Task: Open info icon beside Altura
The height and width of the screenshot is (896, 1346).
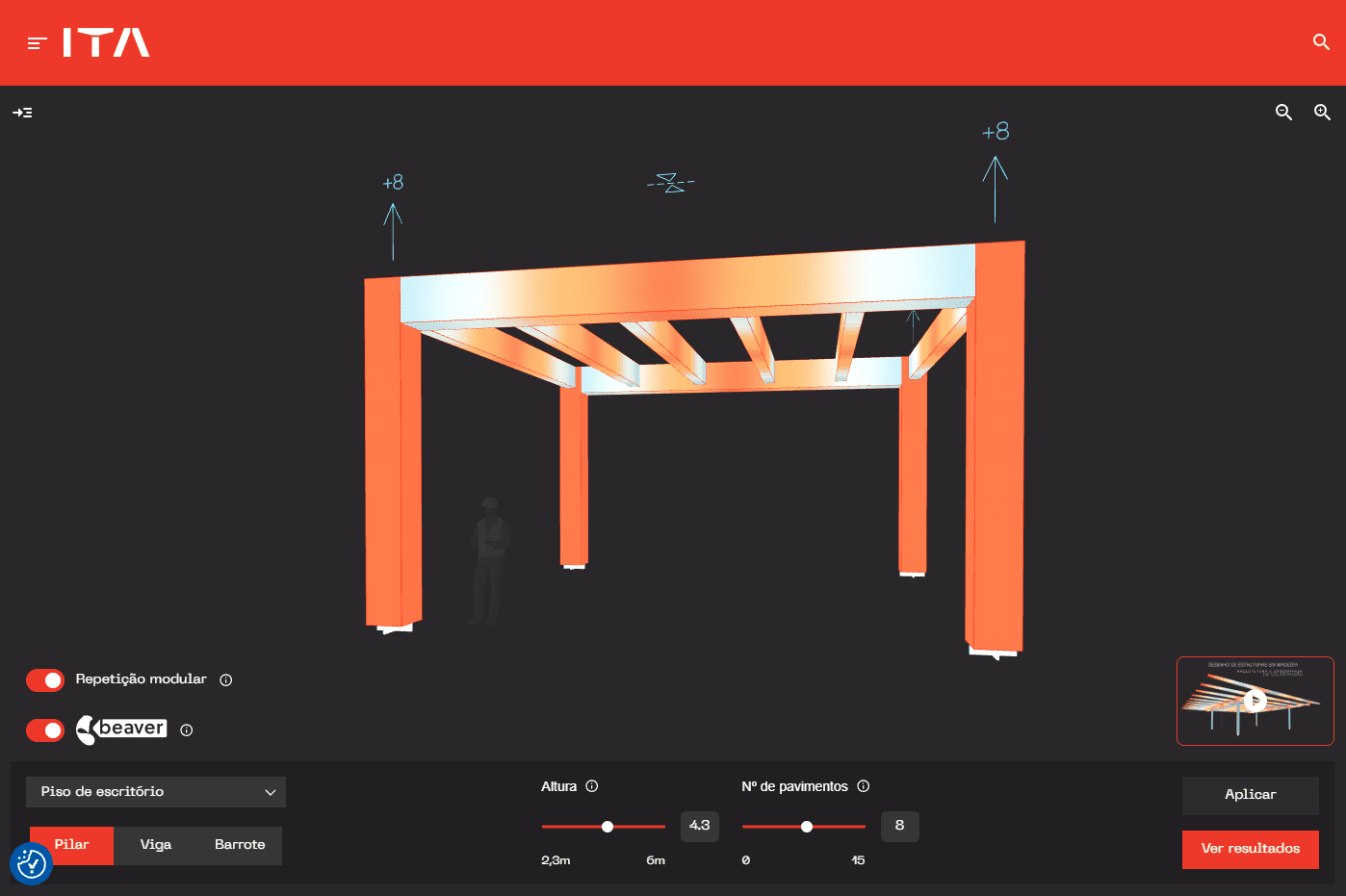Action: click(592, 786)
